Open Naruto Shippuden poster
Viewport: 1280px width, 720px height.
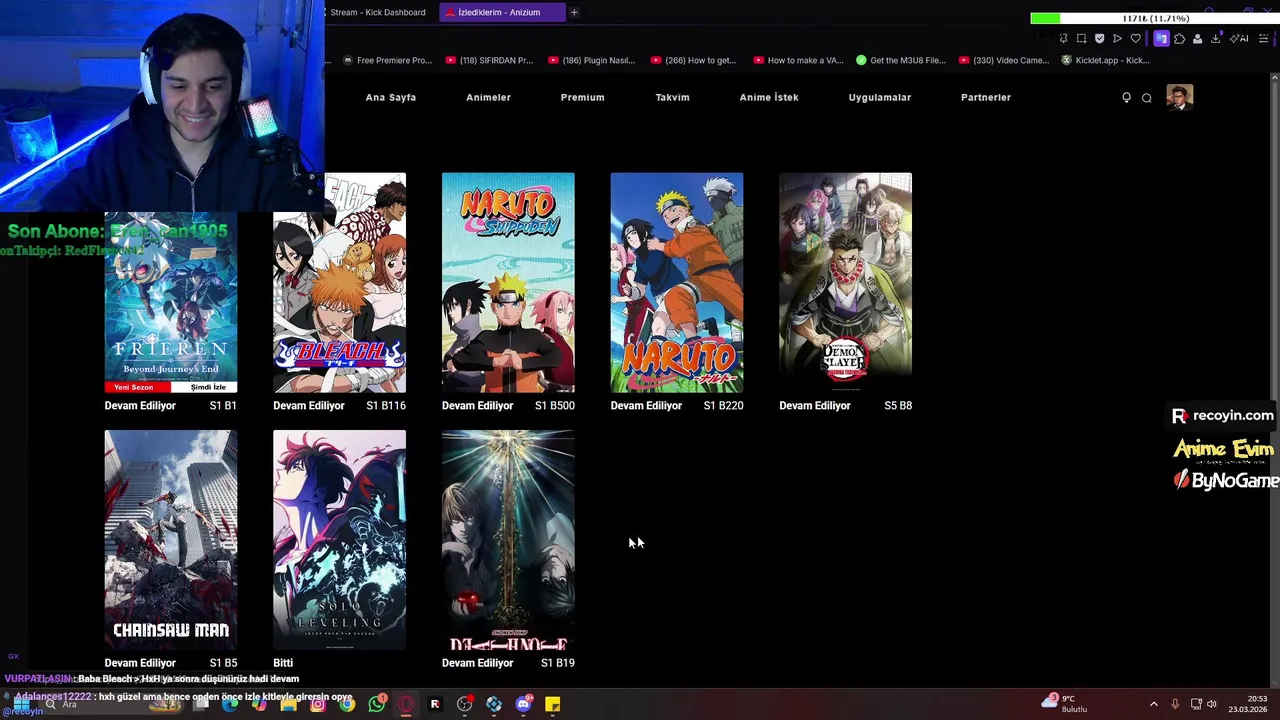pyautogui.click(x=508, y=283)
